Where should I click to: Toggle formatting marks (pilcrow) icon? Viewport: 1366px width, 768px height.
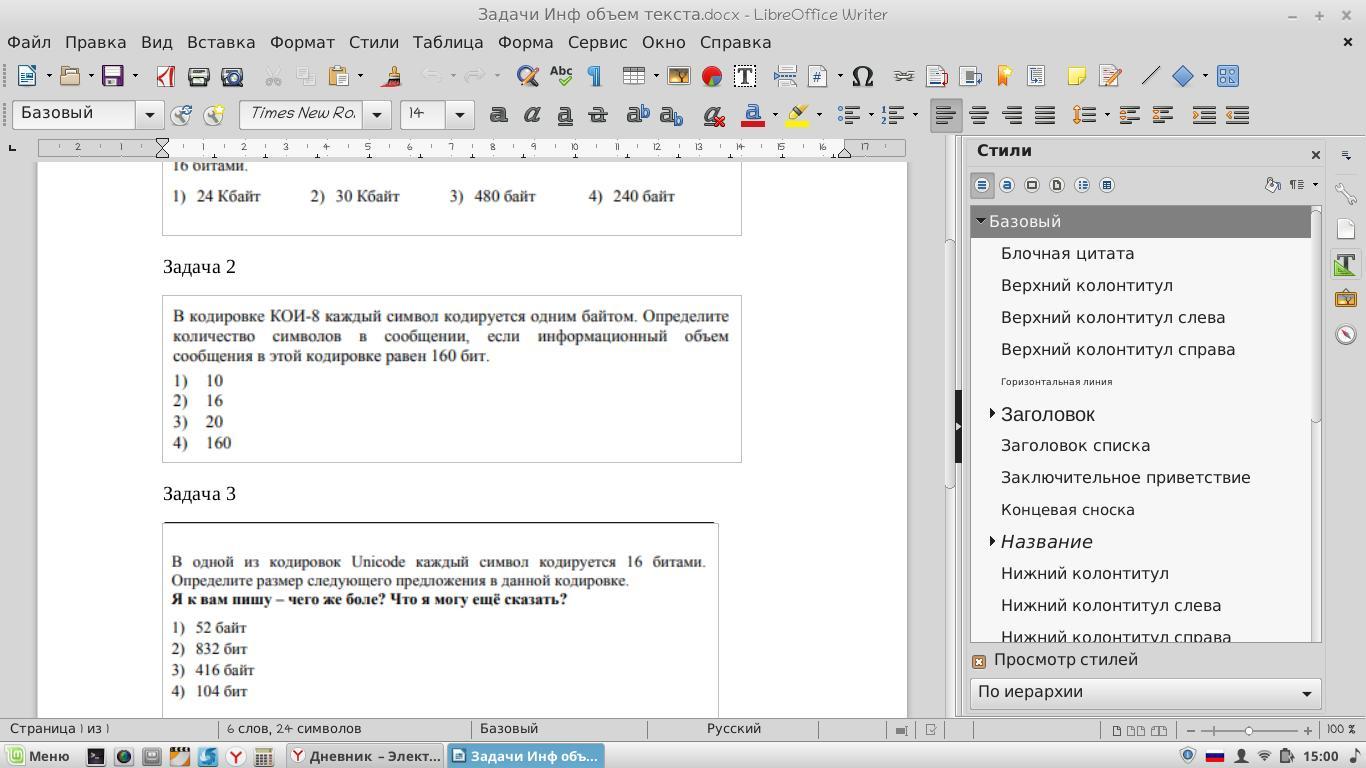594,76
